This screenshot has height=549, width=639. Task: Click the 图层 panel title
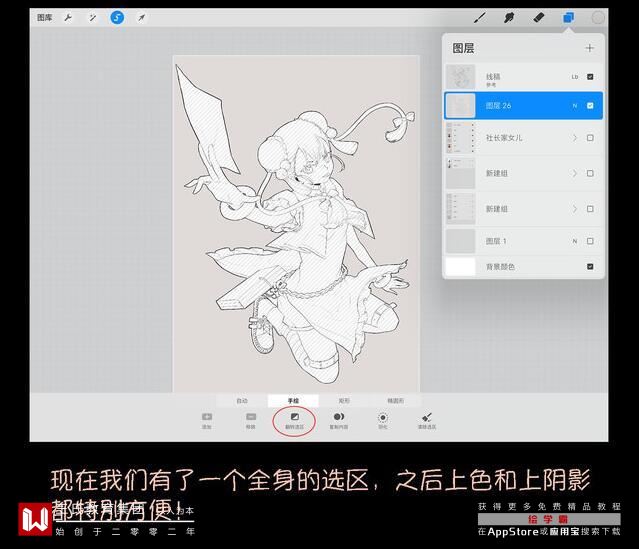[463, 48]
